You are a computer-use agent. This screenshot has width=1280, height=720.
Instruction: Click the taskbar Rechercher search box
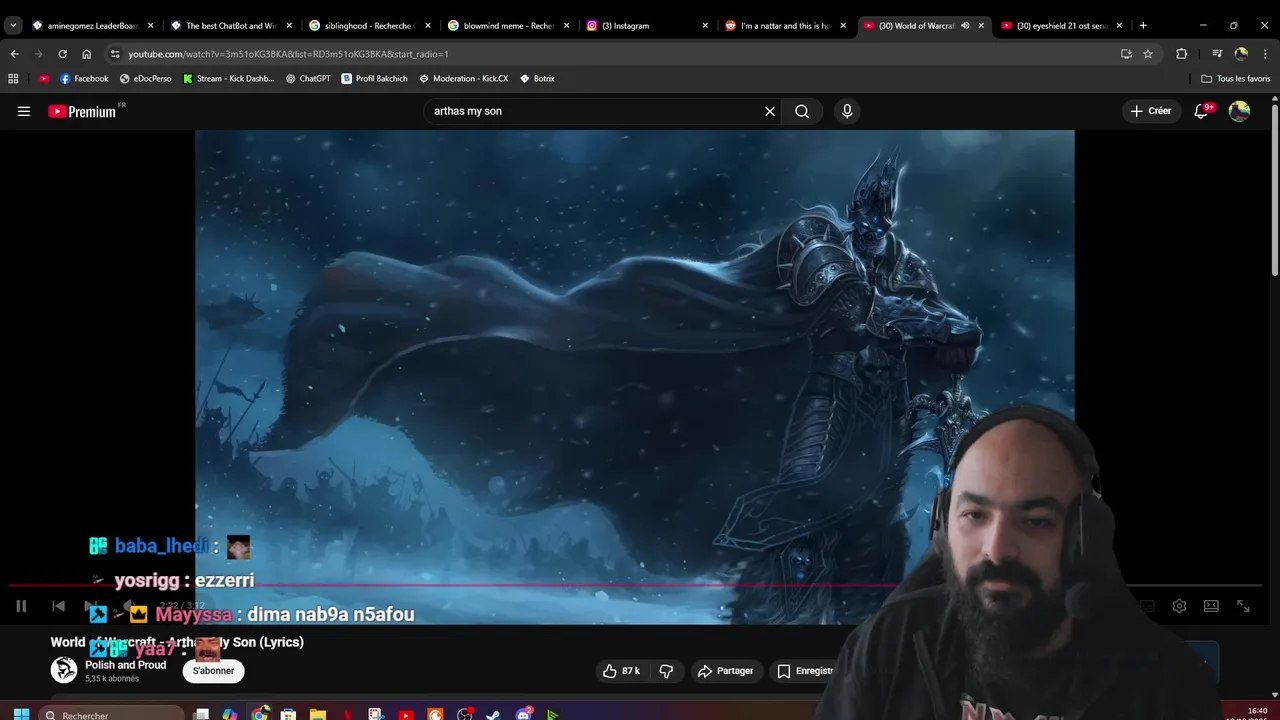click(x=110, y=714)
